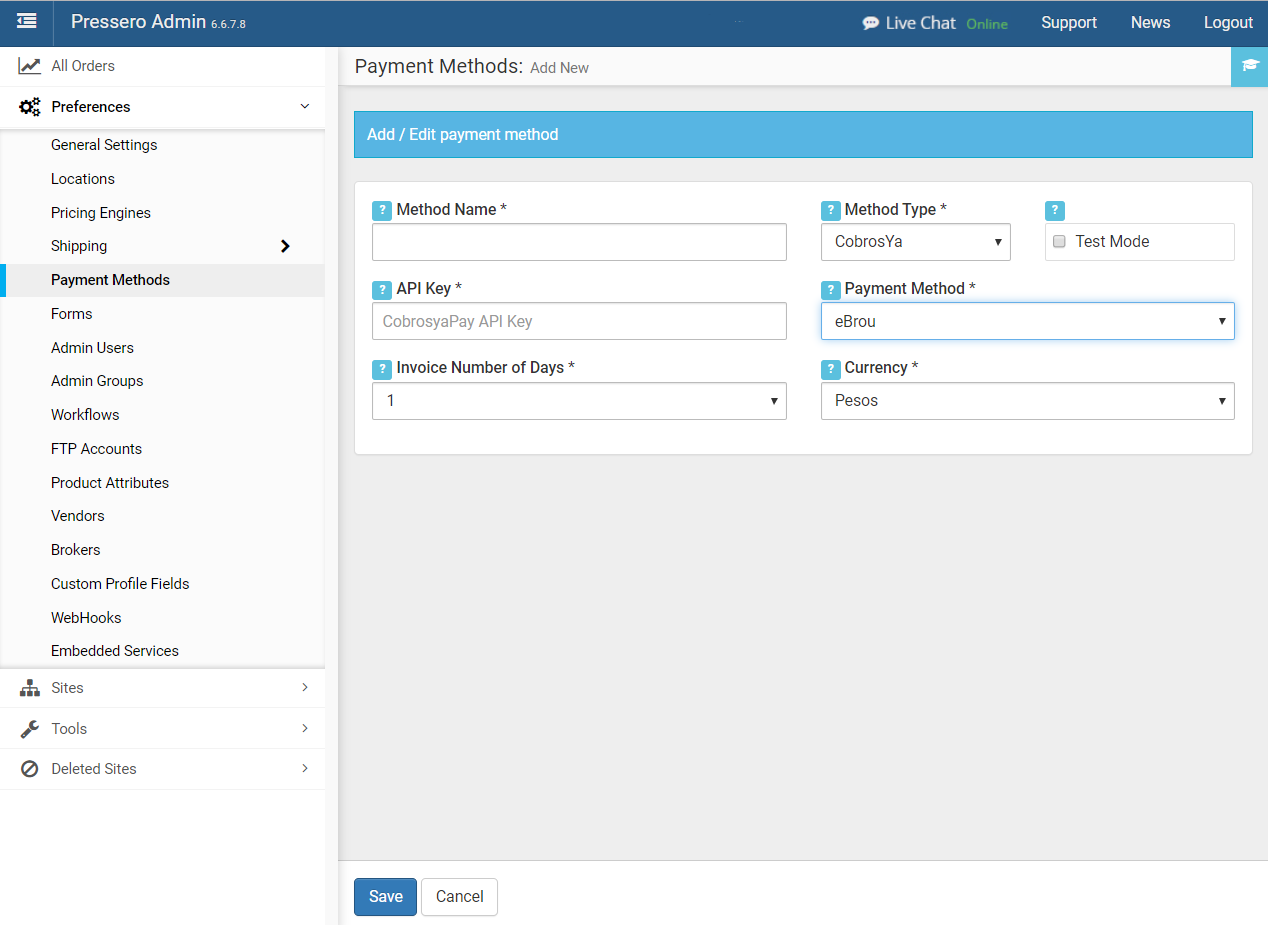Open the Payment Method eBrou dropdown

click(1027, 321)
